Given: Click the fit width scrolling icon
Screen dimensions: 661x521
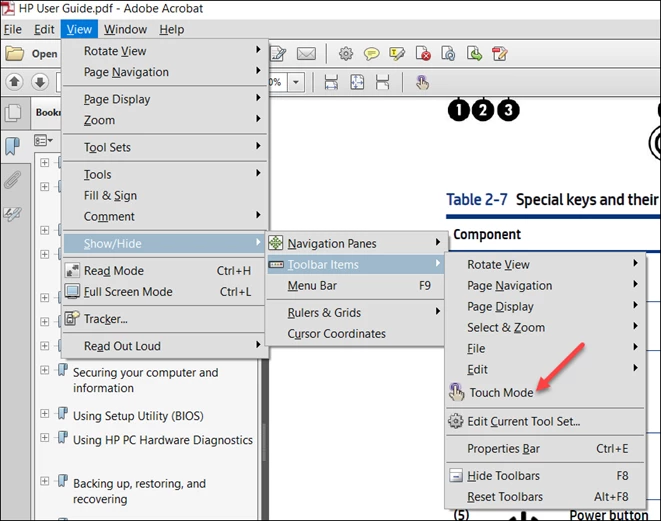Looking at the screenshot, I should pyautogui.click(x=331, y=82).
